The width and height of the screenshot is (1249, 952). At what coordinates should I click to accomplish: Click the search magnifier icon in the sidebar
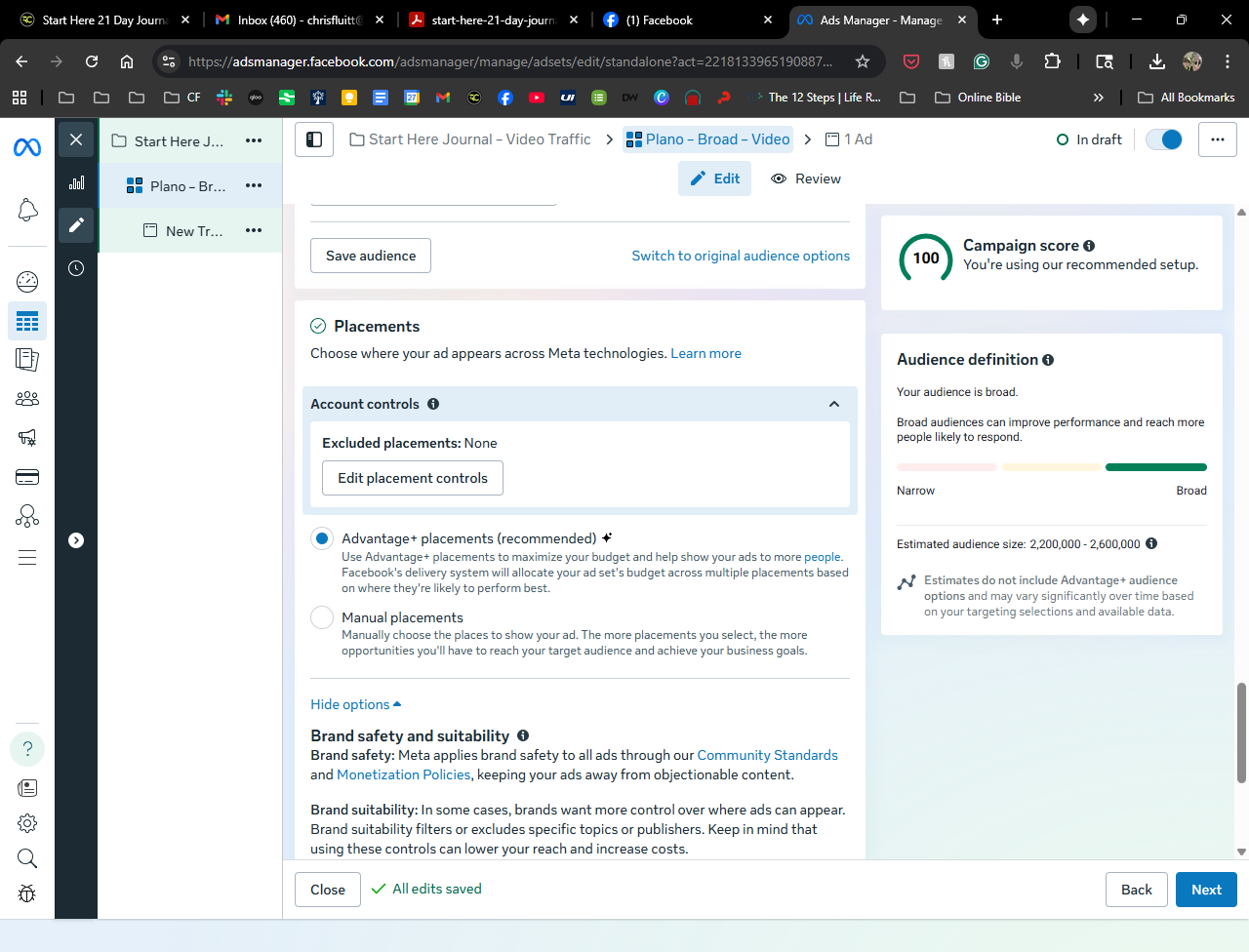(x=27, y=858)
